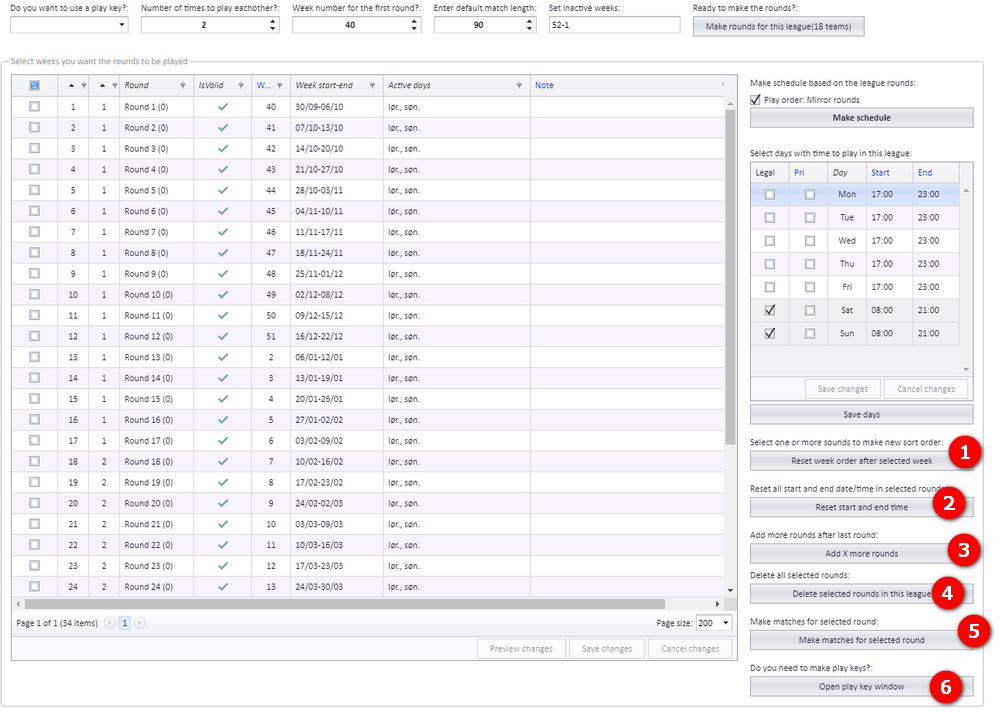Check the Round 5 (0) row checkbox
The width and height of the screenshot is (1000, 712).
click(34, 190)
